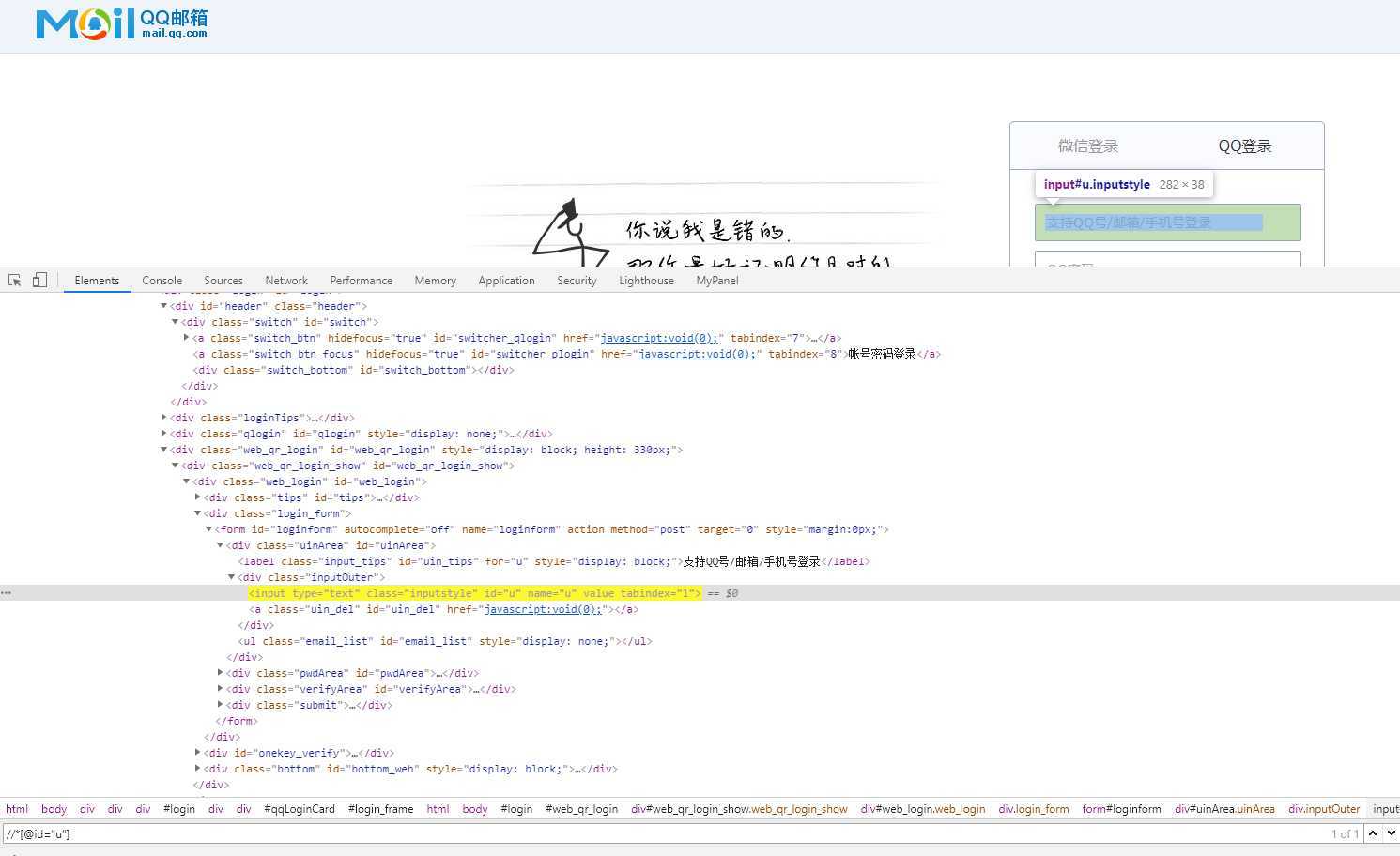Click the div.login_form breadcrumb
This screenshot has height=856, width=1400.
(1033, 809)
